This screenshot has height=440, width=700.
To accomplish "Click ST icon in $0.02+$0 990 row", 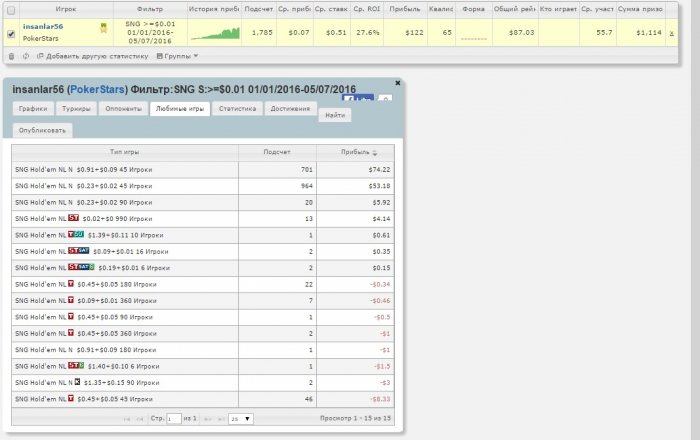I will pyautogui.click(x=74, y=218).
